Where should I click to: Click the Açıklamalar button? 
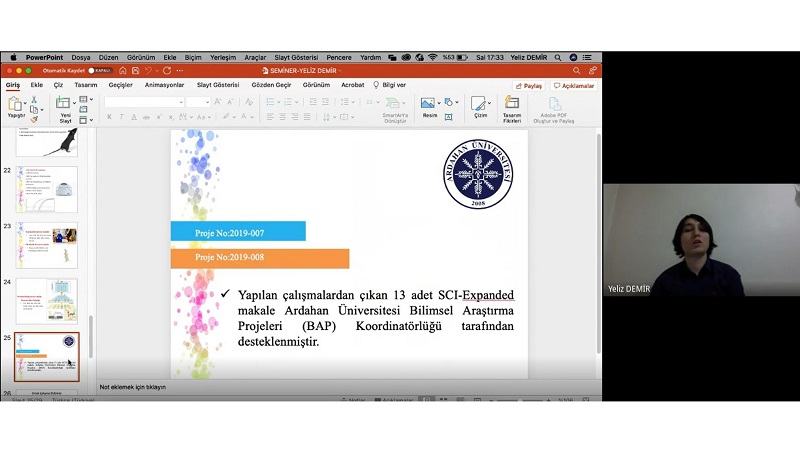[574, 86]
